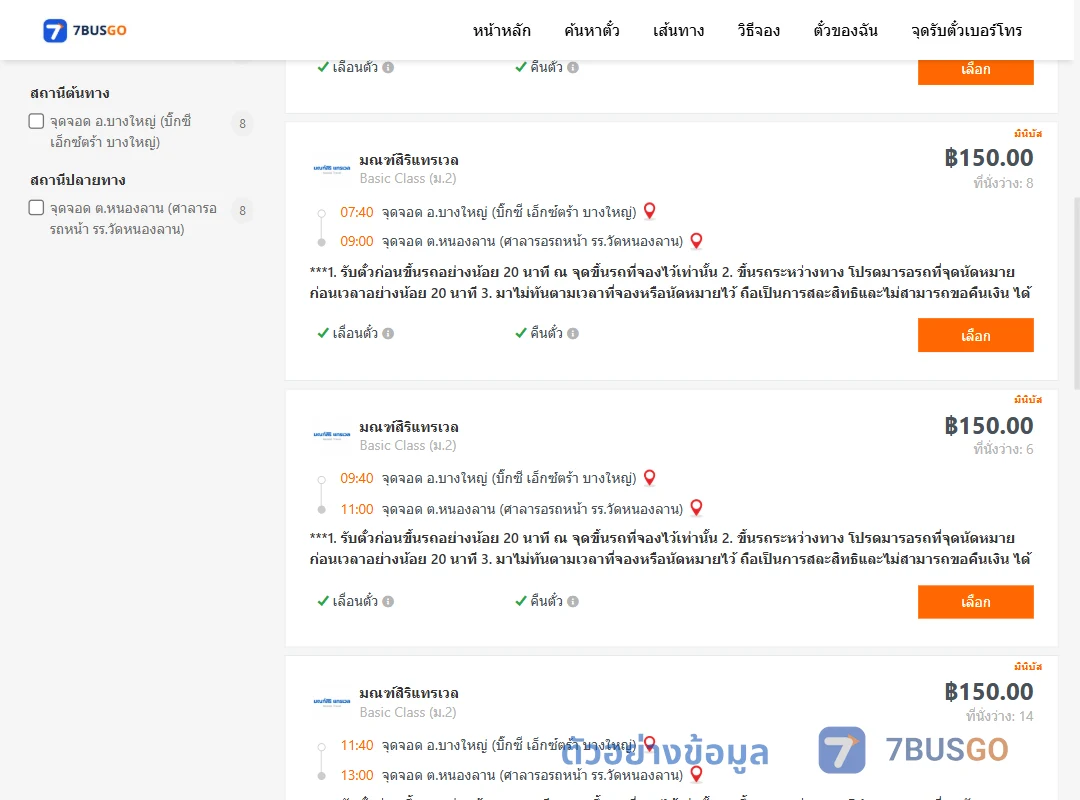This screenshot has height=800, width=1080.
Task: Click the 09:40 departure time
Action: 357,478
